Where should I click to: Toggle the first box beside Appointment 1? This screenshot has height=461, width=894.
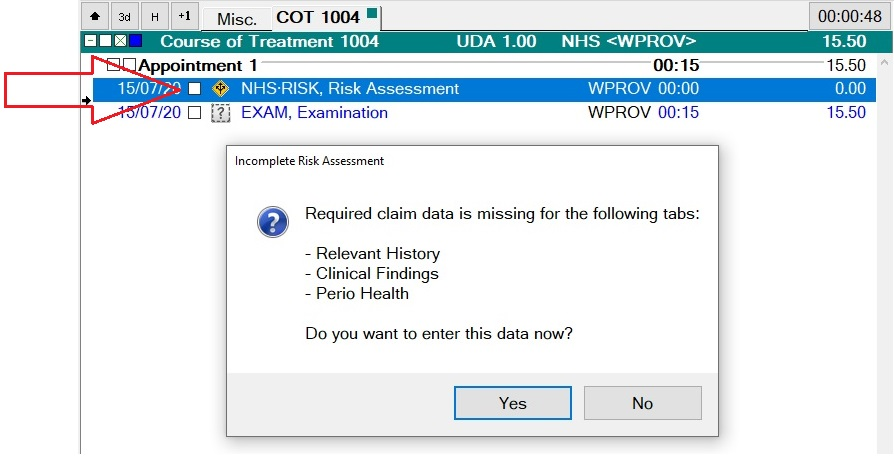[x=114, y=65]
